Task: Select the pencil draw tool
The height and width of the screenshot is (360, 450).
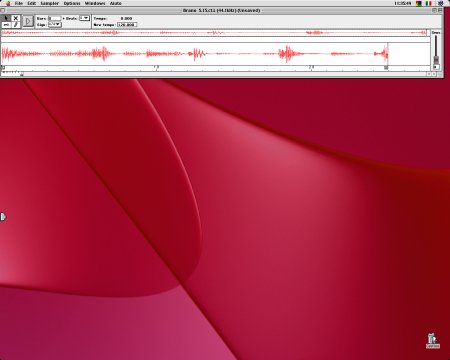Action: click(15, 25)
